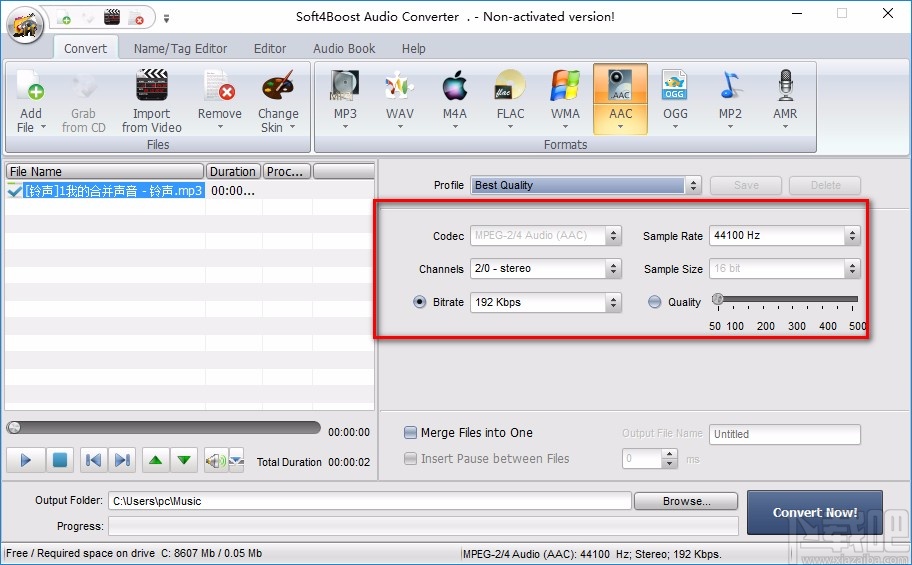Click the profile Save button
This screenshot has height=565, width=912.
[746, 185]
